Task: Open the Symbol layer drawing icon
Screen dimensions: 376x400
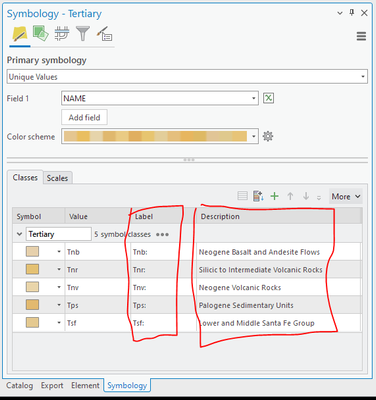Action: (62, 34)
